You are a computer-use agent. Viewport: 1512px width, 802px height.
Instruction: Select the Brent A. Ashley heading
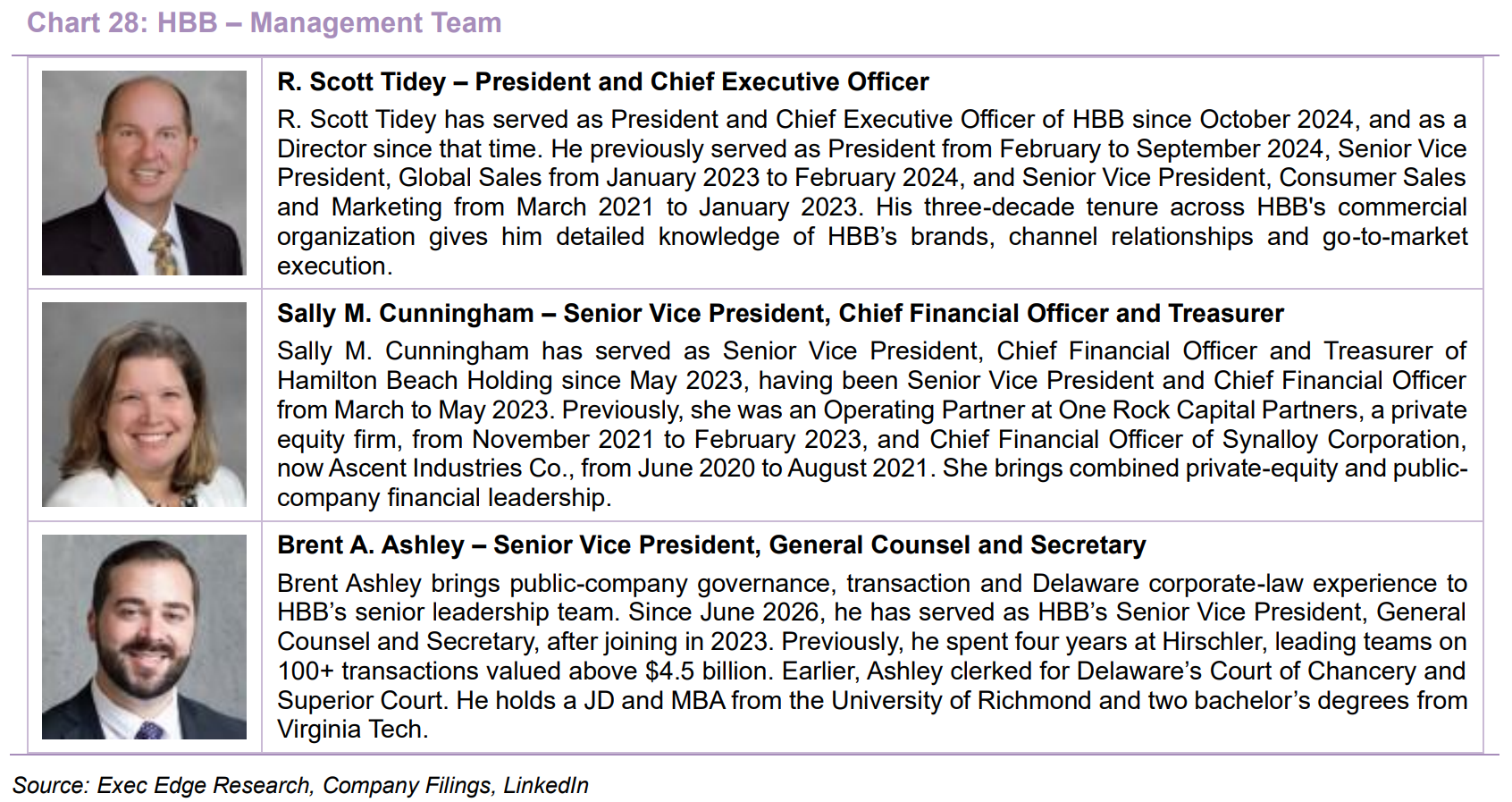[x=711, y=545]
